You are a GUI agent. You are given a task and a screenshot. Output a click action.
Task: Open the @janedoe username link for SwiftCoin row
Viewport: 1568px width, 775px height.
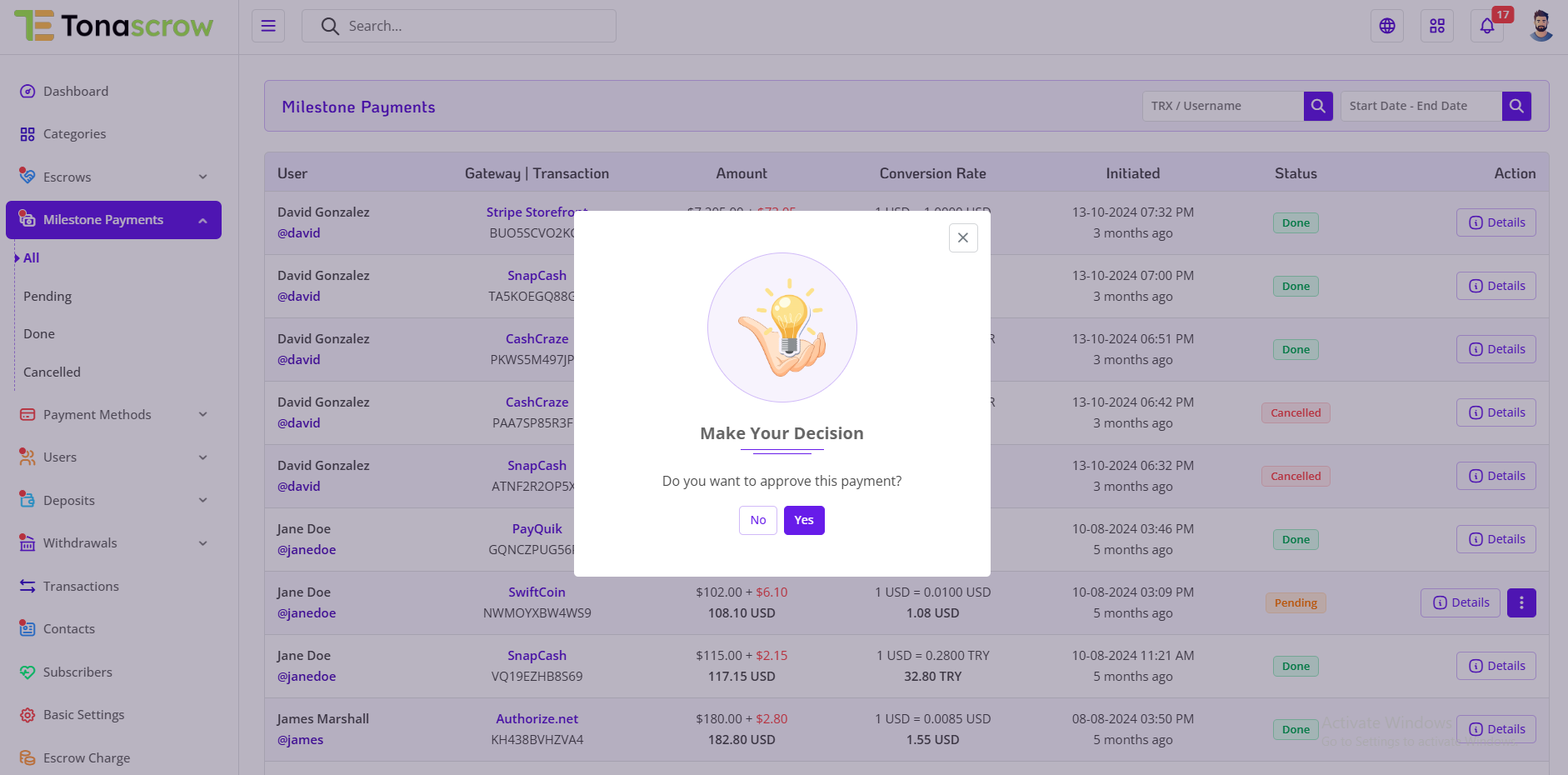coord(307,613)
